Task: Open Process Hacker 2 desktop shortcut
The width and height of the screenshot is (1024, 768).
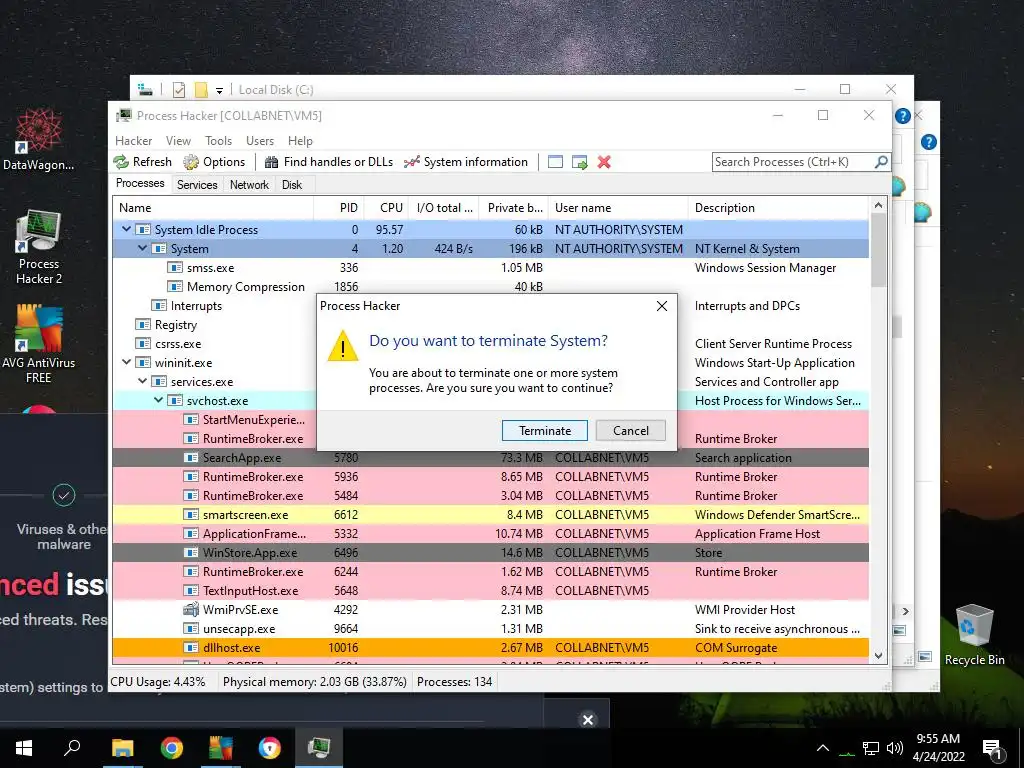Action: coord(39,248)
